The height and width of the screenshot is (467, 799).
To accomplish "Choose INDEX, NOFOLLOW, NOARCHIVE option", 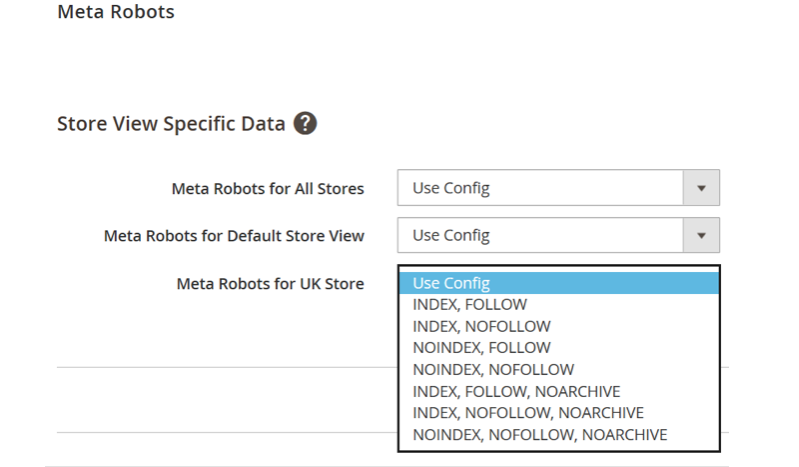I will [559, 413].
